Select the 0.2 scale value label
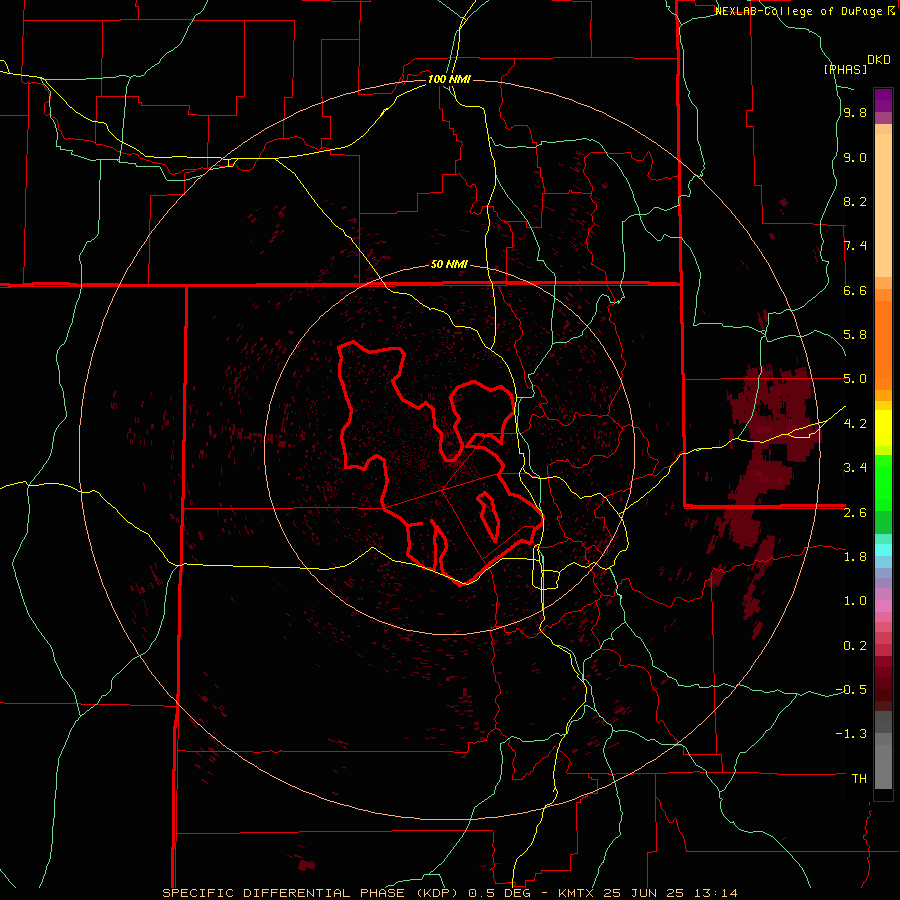The height and width of the screenshot is (900, 900). [x=855, y=646]
